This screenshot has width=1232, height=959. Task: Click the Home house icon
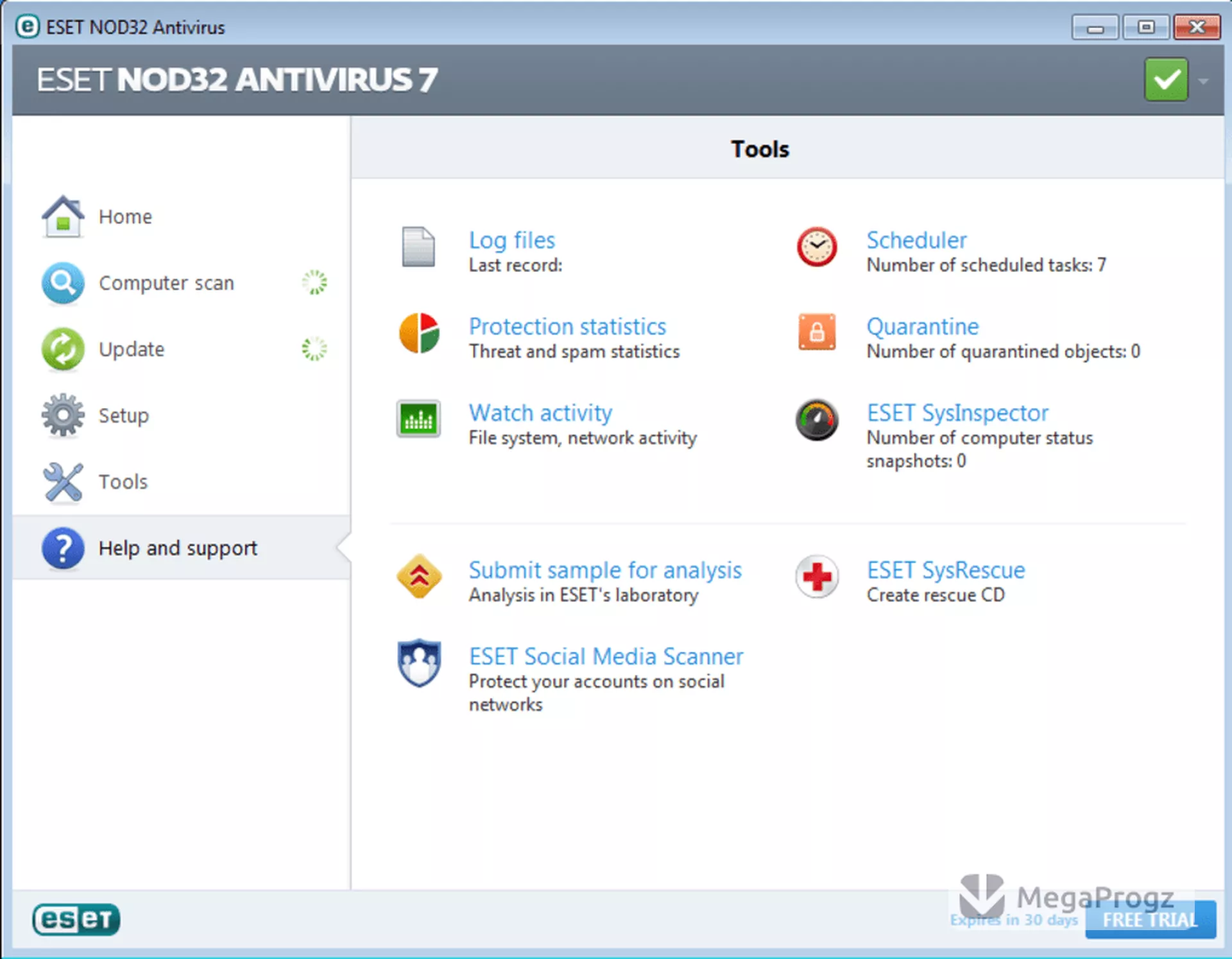point(62,217)
